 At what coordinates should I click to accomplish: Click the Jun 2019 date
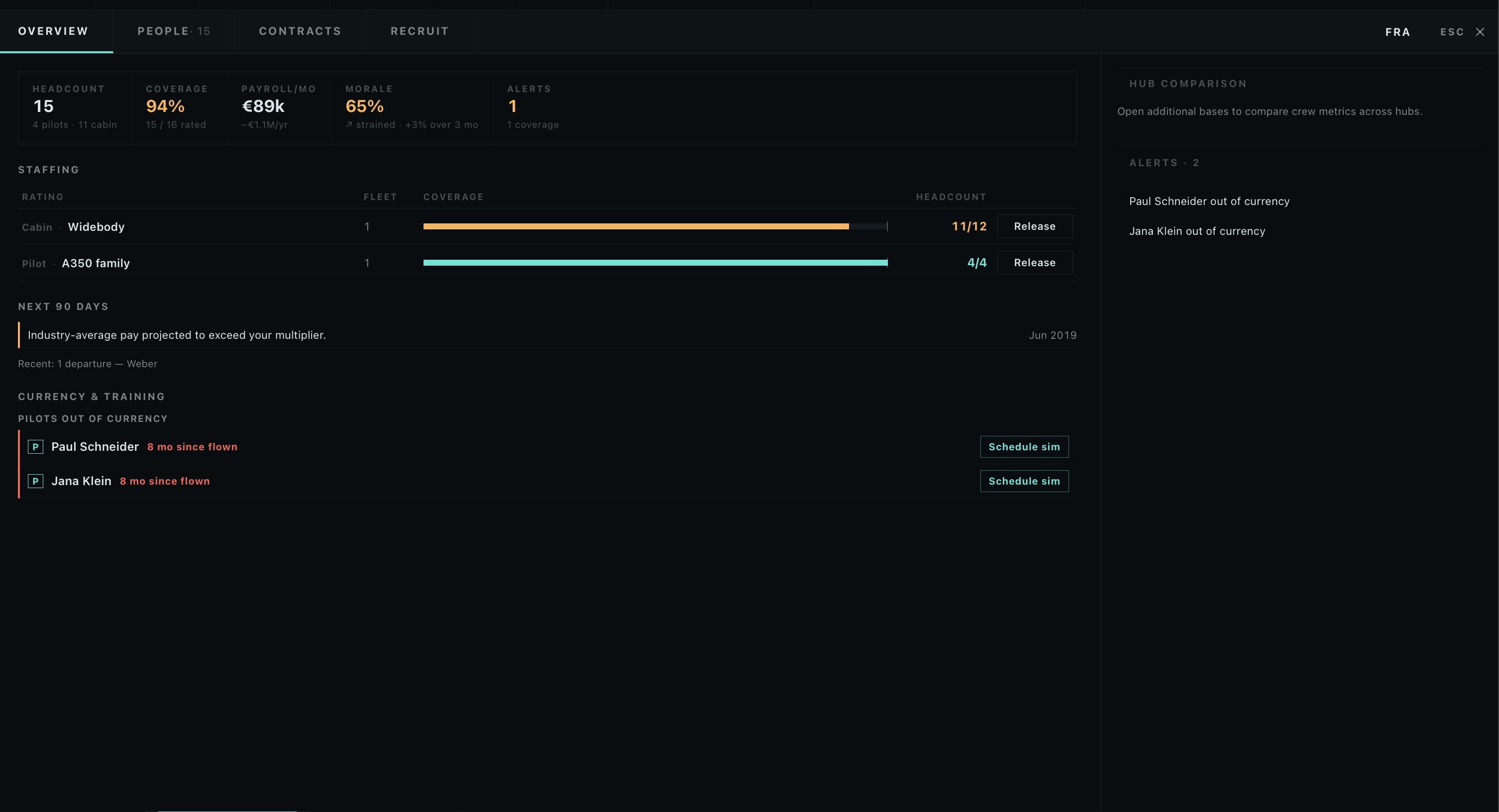[x=1052, y=335]
